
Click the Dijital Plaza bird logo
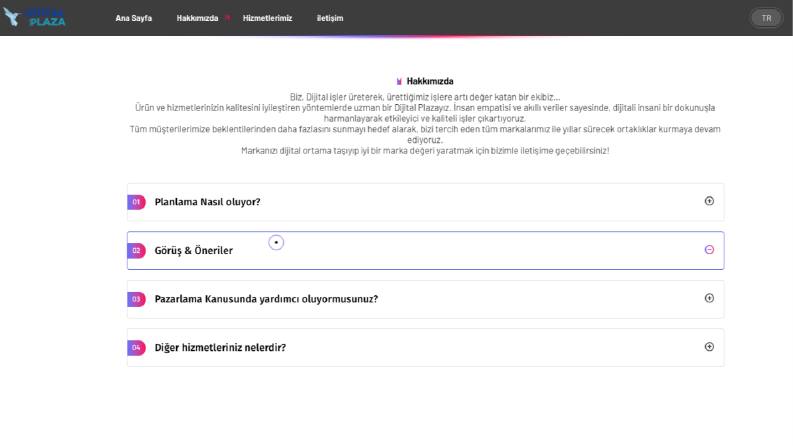pos(34,18)
